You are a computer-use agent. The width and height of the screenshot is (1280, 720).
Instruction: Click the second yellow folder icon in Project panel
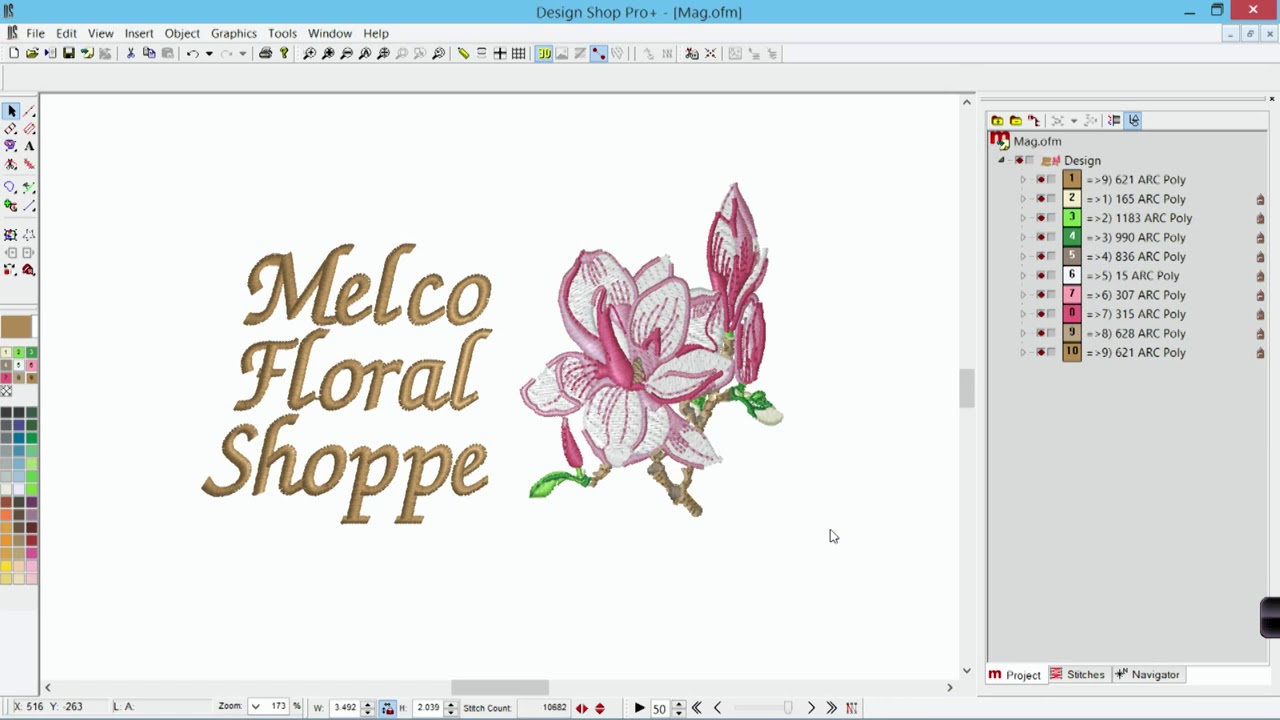coord(1015,120)
